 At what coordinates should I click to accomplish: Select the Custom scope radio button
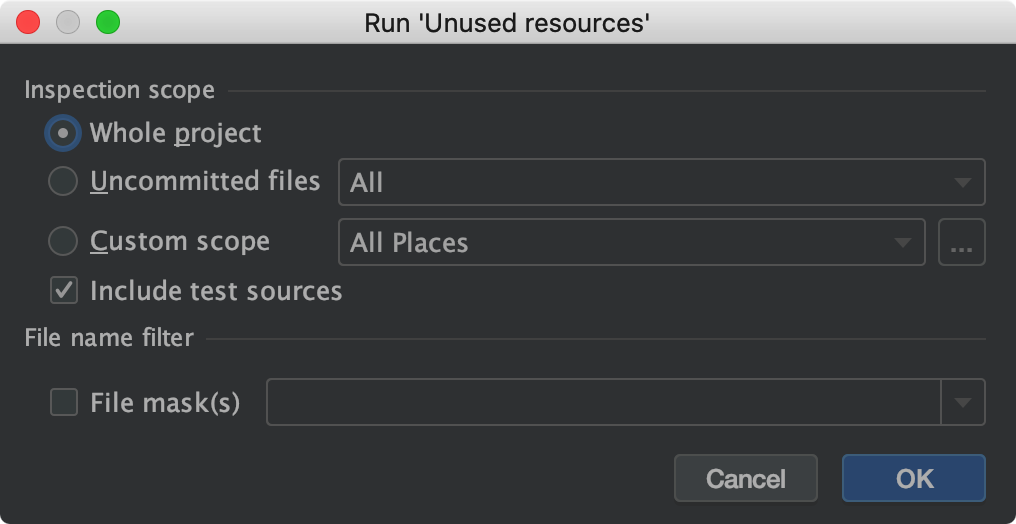coord(63,242)
